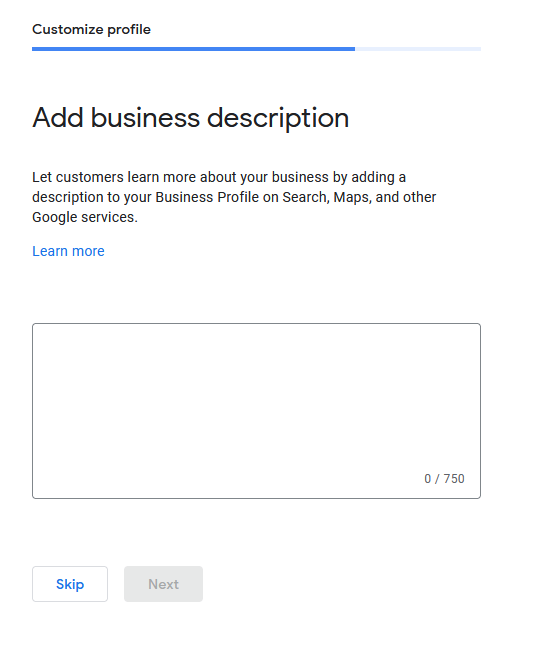Click the light unfilled end of progress bar
Image resolution: width=535 pixels, height=658 pixels.
click(418, 49)
